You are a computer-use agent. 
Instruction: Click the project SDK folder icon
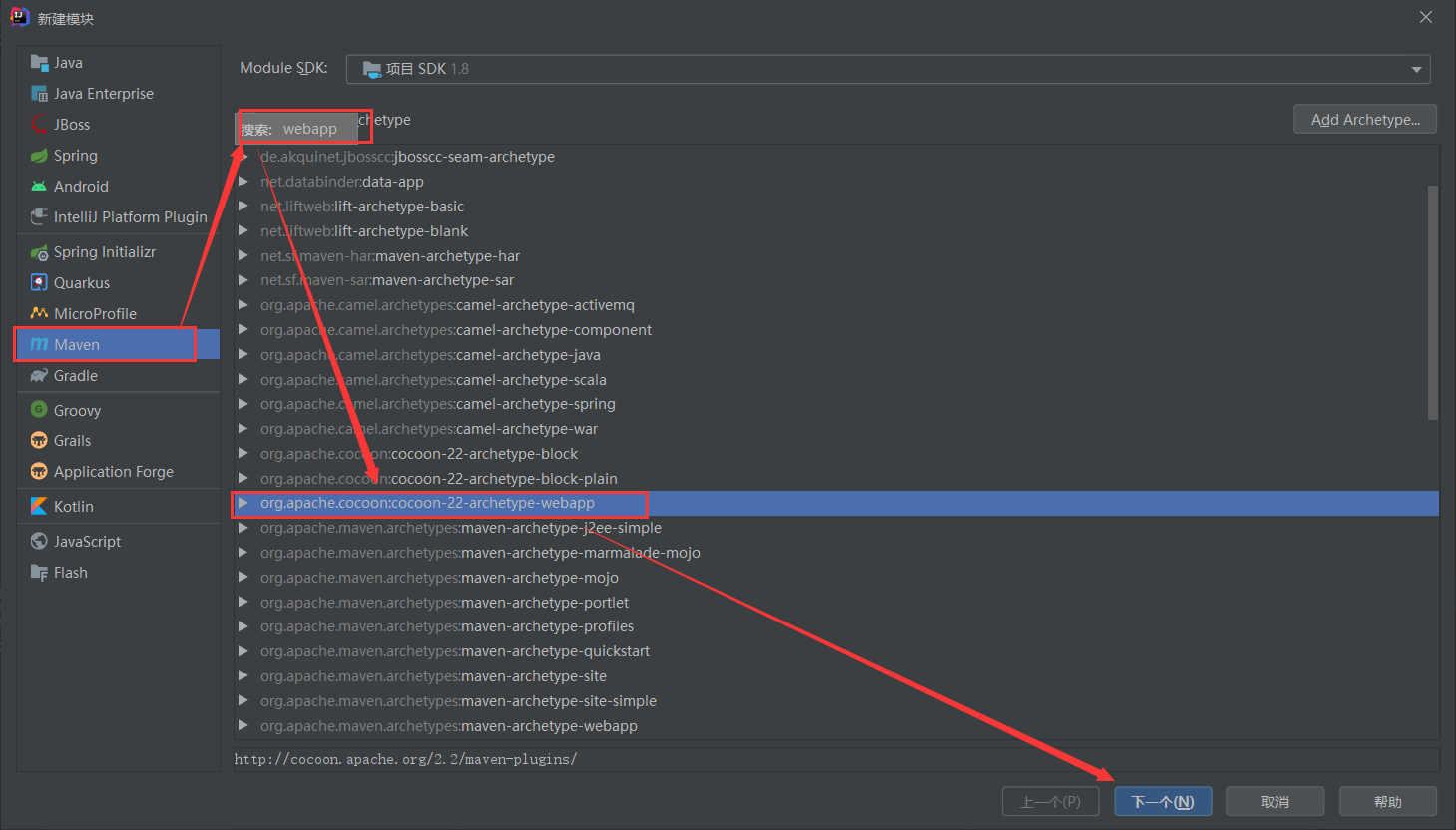click(372, 69)
